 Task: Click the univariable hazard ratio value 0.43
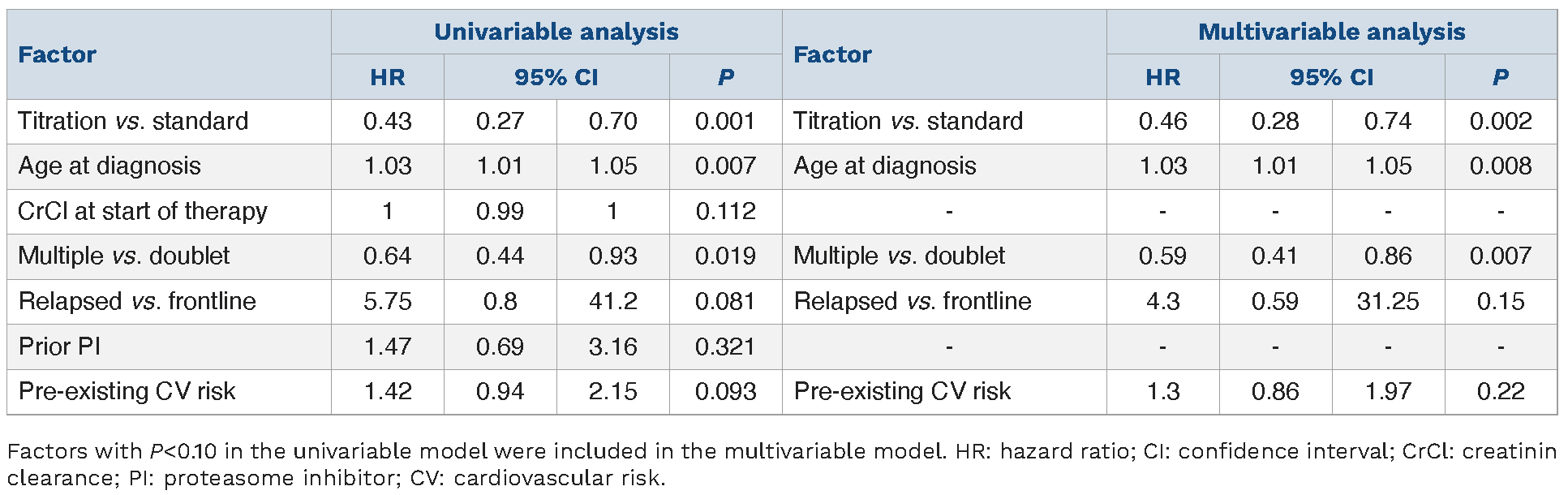[x=387, y=122]
